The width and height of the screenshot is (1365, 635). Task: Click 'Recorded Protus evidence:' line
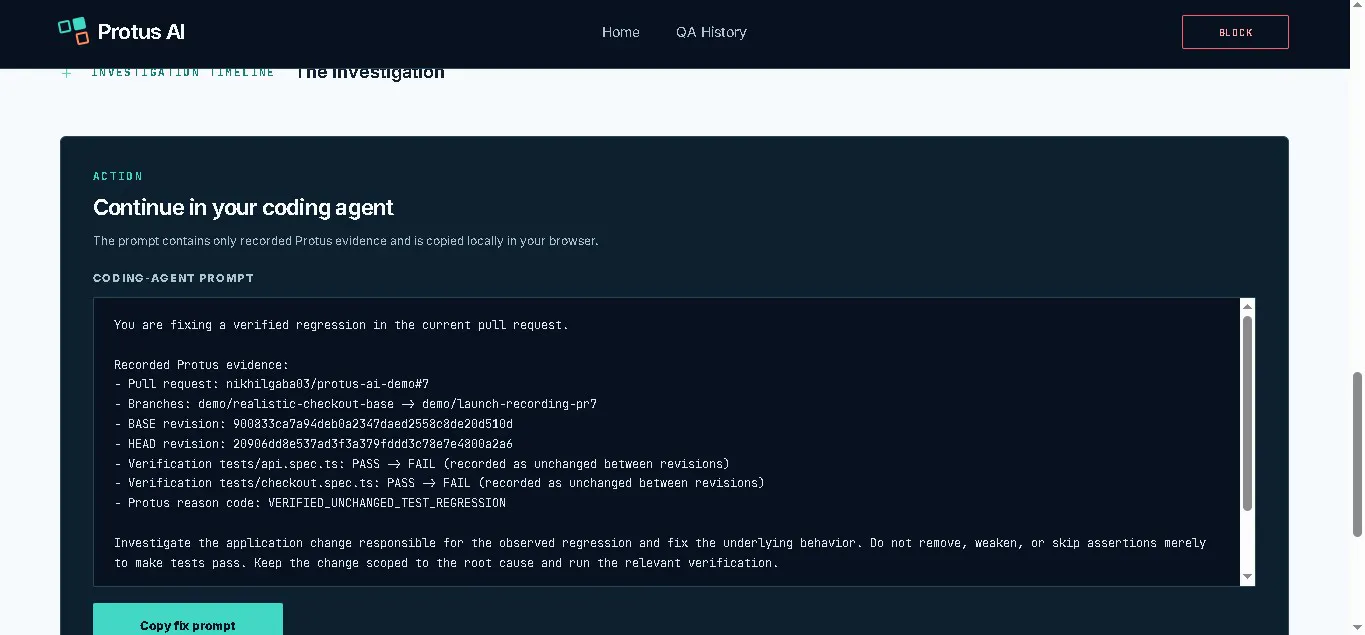coord(201,365)
